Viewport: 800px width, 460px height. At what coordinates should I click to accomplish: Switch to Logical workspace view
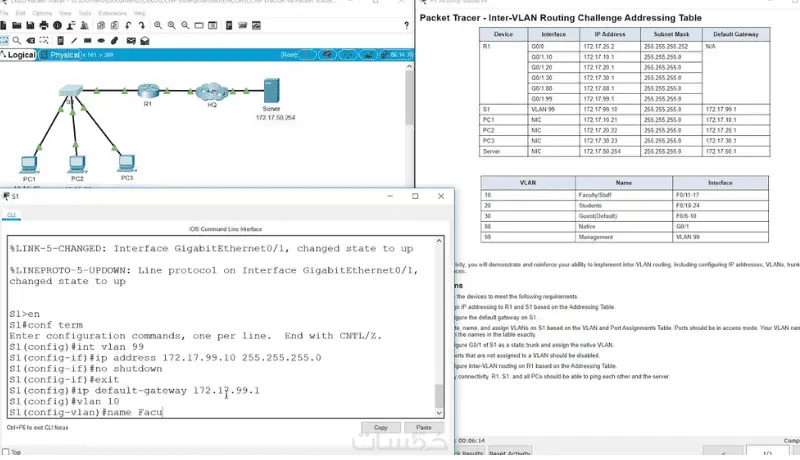point(18,55)
